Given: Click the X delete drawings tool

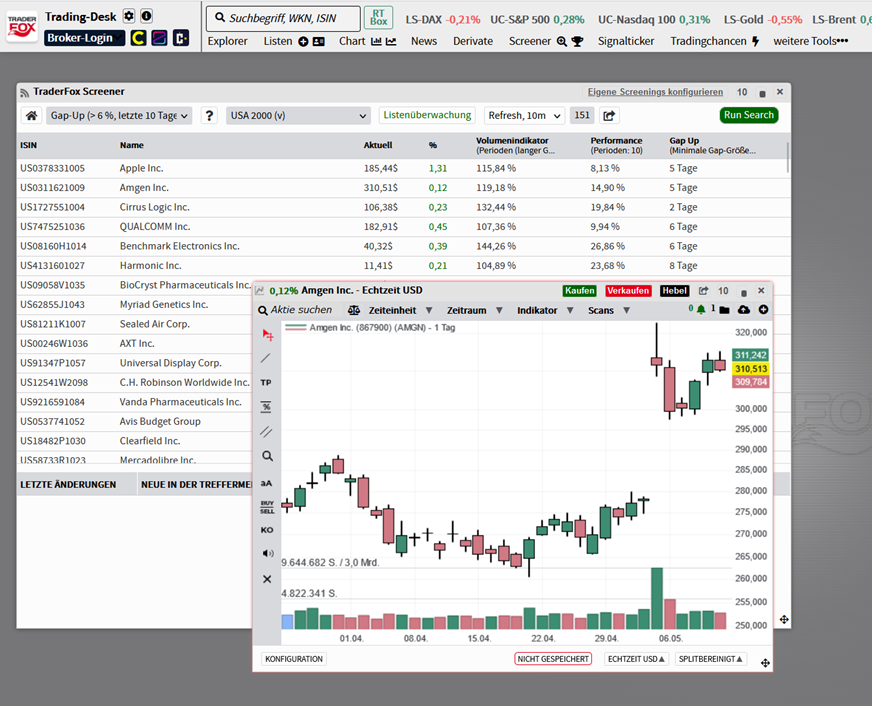Looking at the screenshot, I should point(267,579).
